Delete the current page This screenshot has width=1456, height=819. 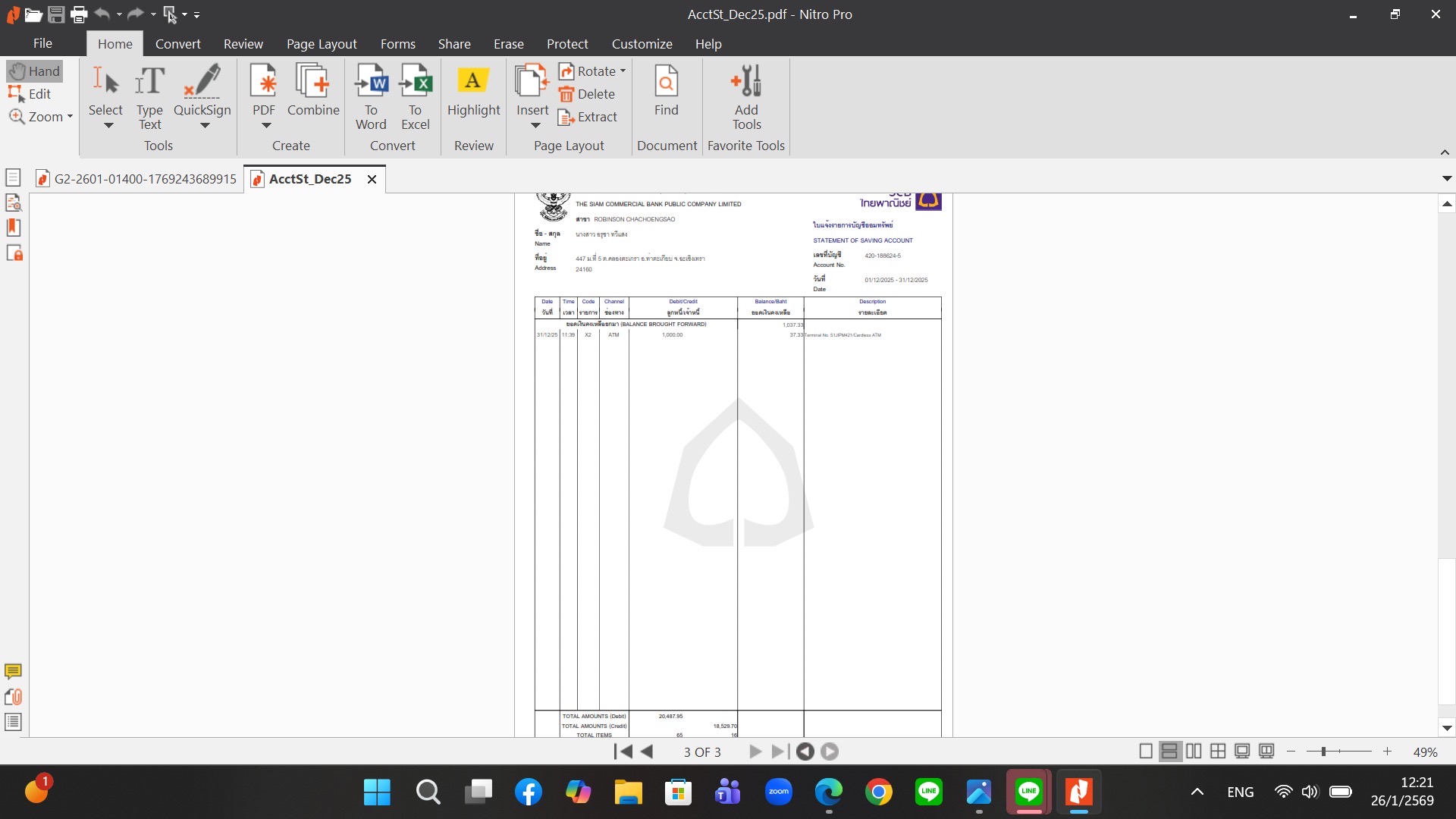[x=587, y=94]
